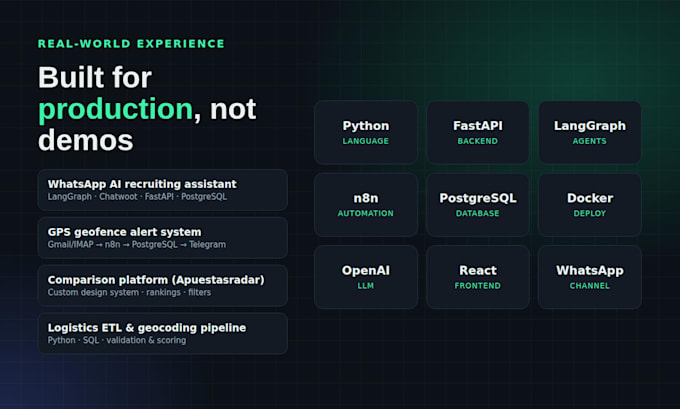Click the Custom design system subtitle text
The width and height of the screenshot is (680, 409).
point(129,292)
